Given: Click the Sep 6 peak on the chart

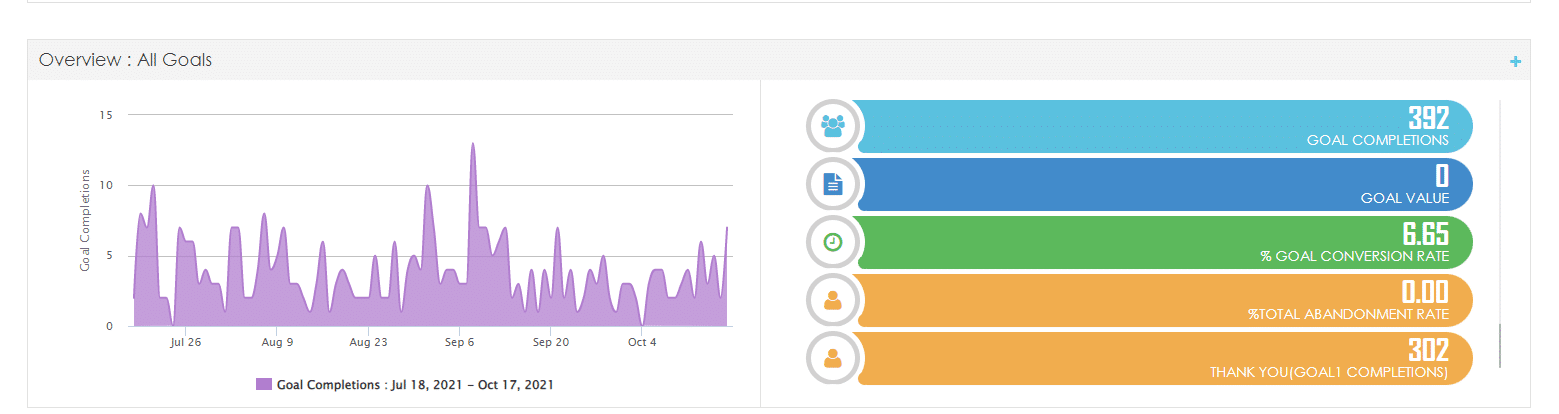Looking at the screenshot, I should coord(472,144).
